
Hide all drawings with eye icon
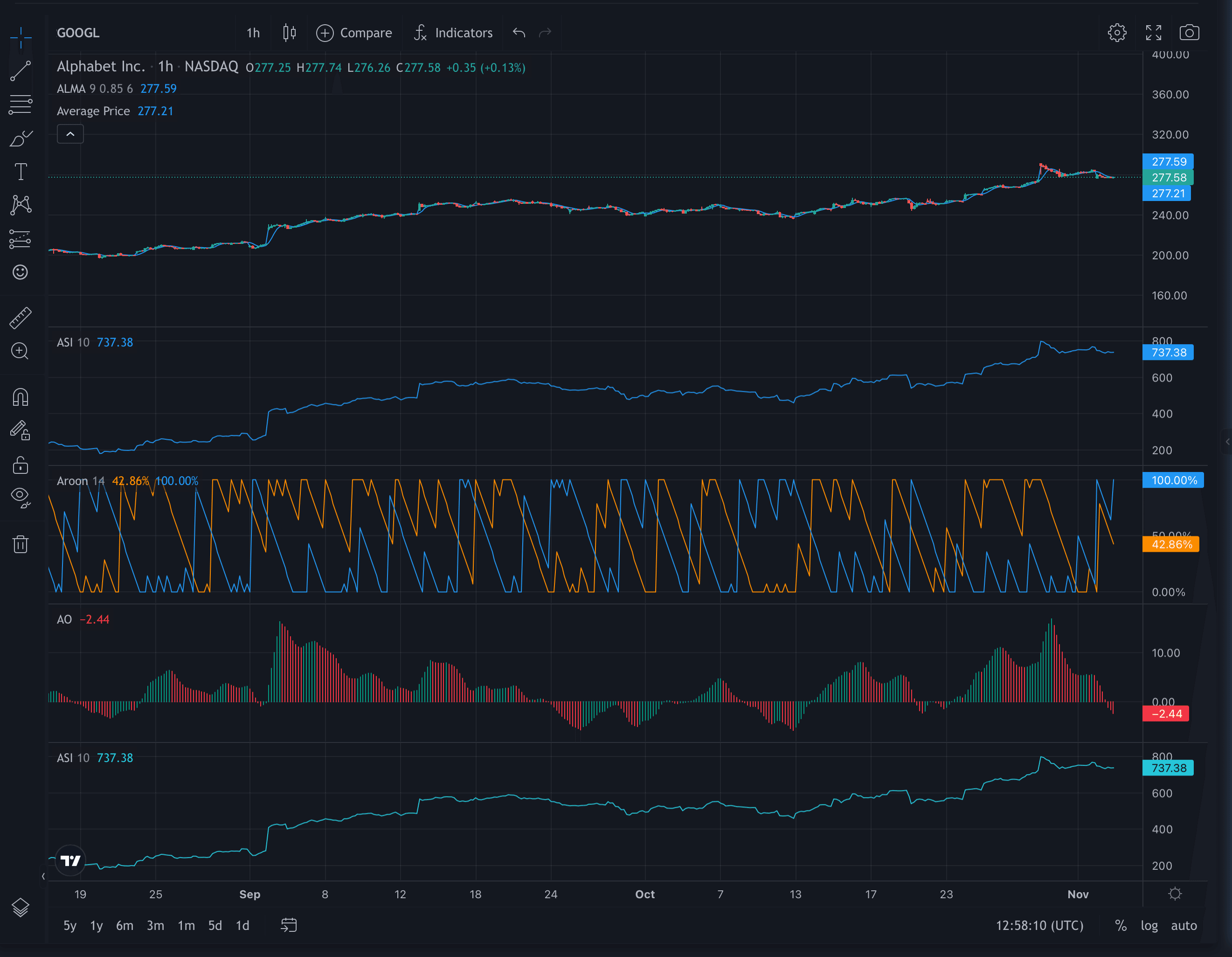(21, 498)
